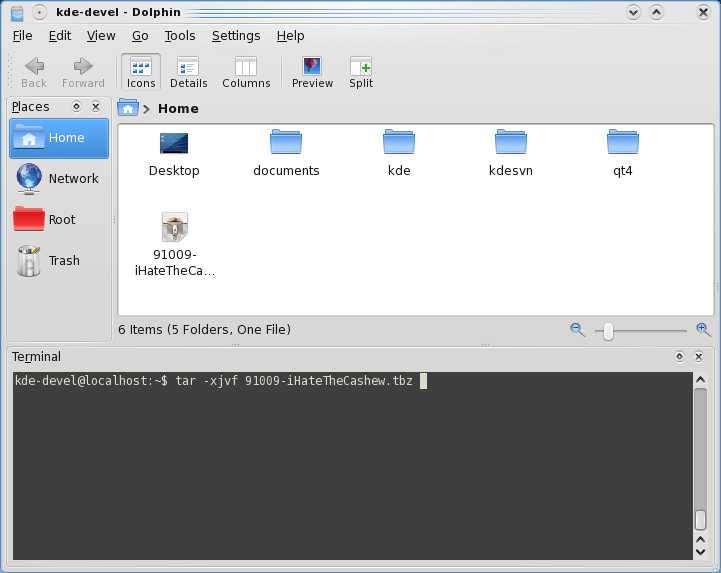Select Network in Places panel

[x=59, y=179]
